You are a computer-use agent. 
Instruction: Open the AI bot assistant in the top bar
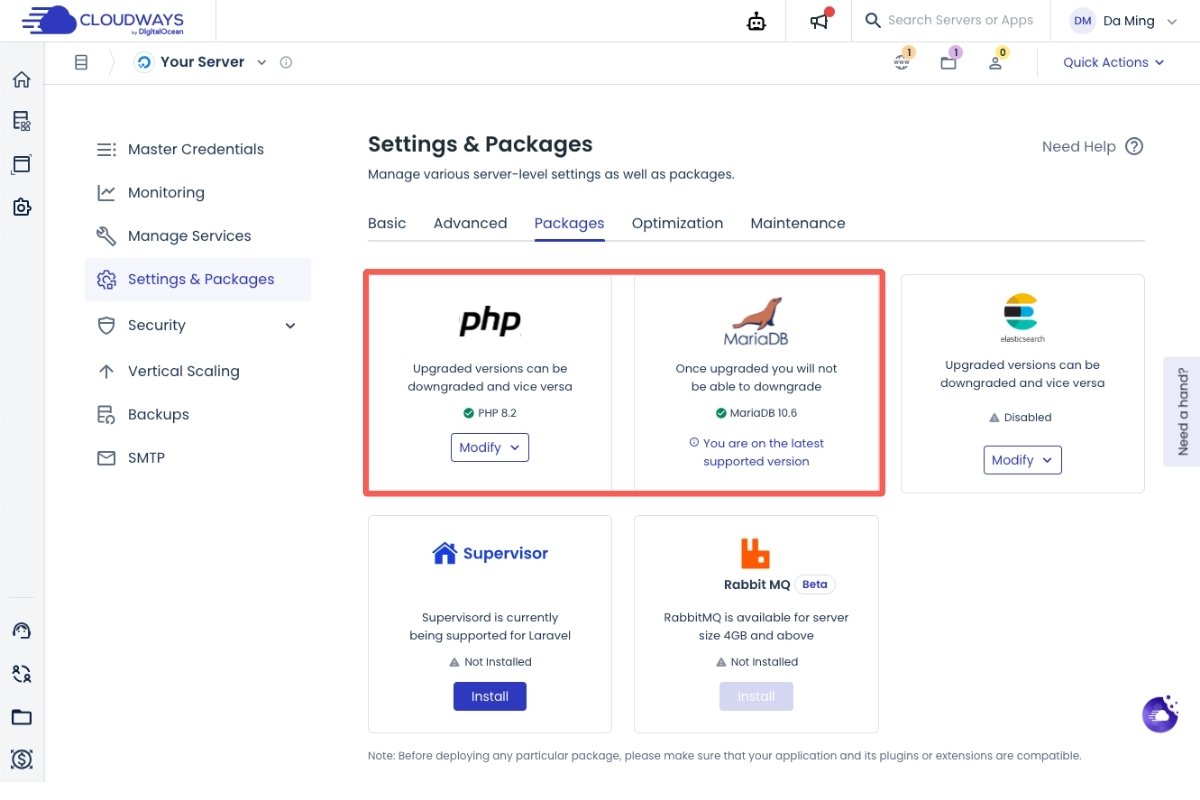756,20
